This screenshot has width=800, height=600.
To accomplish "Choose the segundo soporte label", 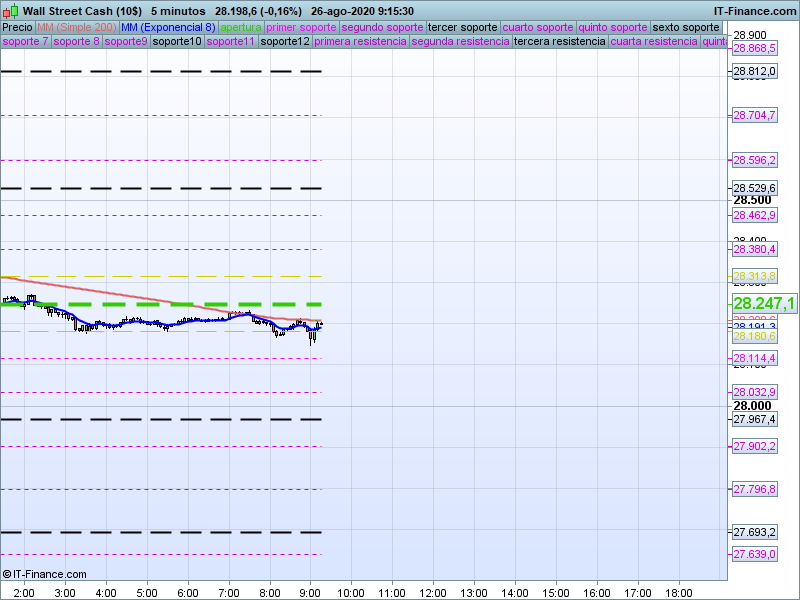I will (382, 27).
